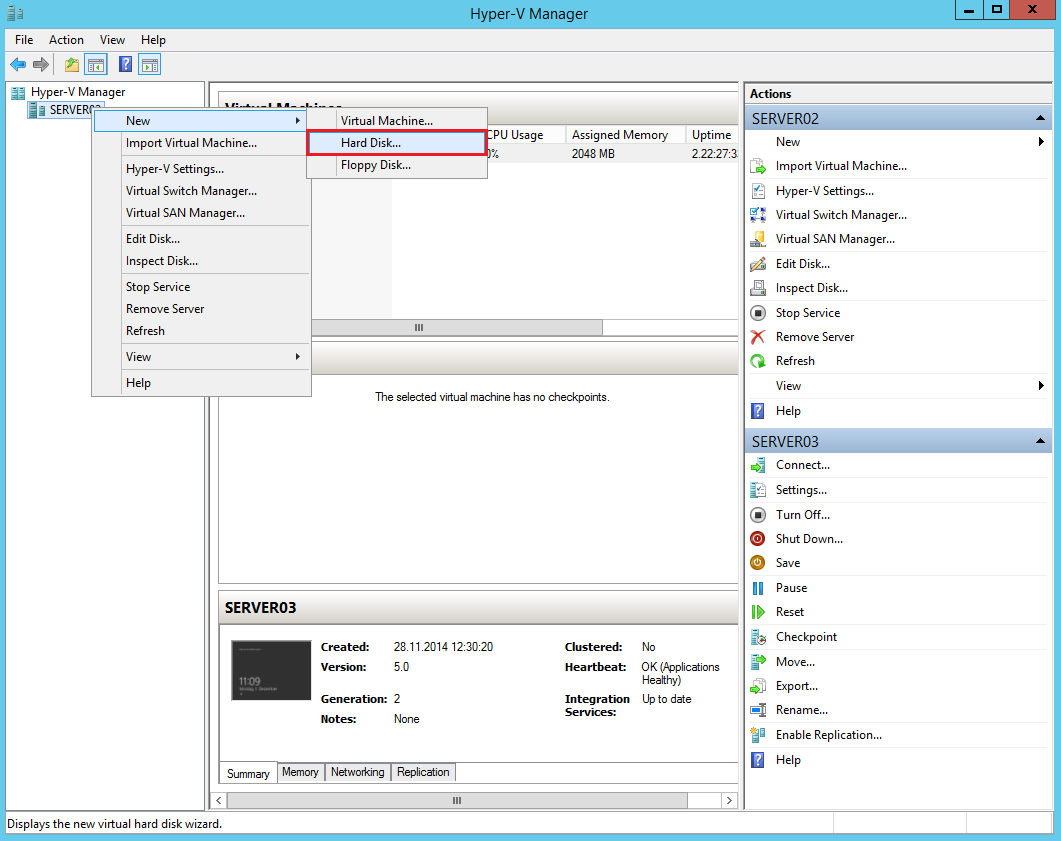
Task: Click the Up One Level folder icon
Action: click(x=72, y=65)
